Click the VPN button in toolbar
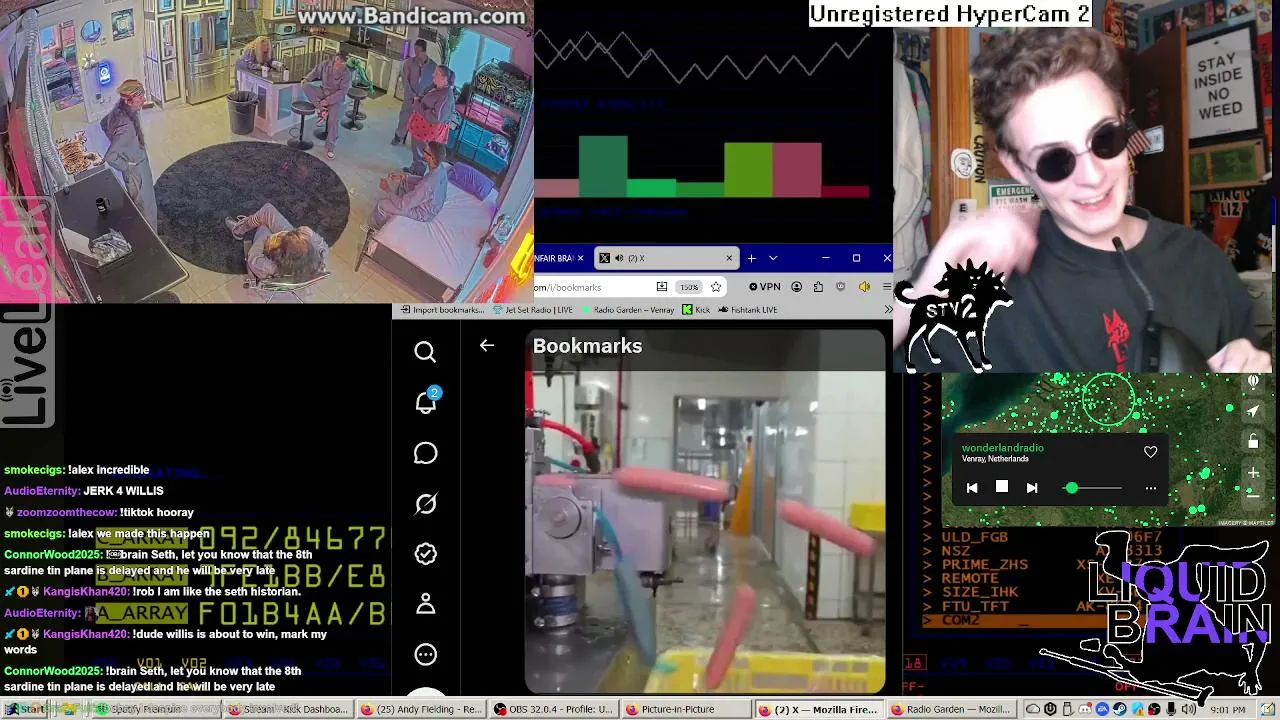Screen dimensions: 1280x720 (765, 287)
